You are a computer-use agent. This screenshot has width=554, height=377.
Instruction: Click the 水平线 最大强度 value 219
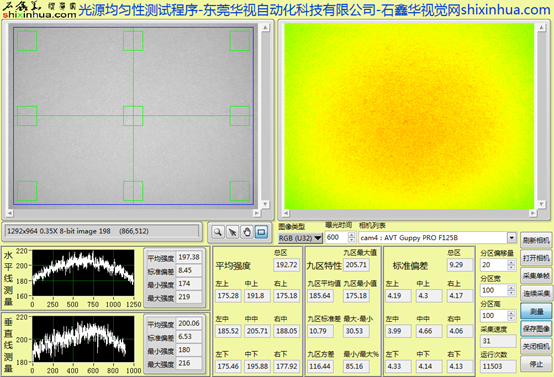coord(189,297)
